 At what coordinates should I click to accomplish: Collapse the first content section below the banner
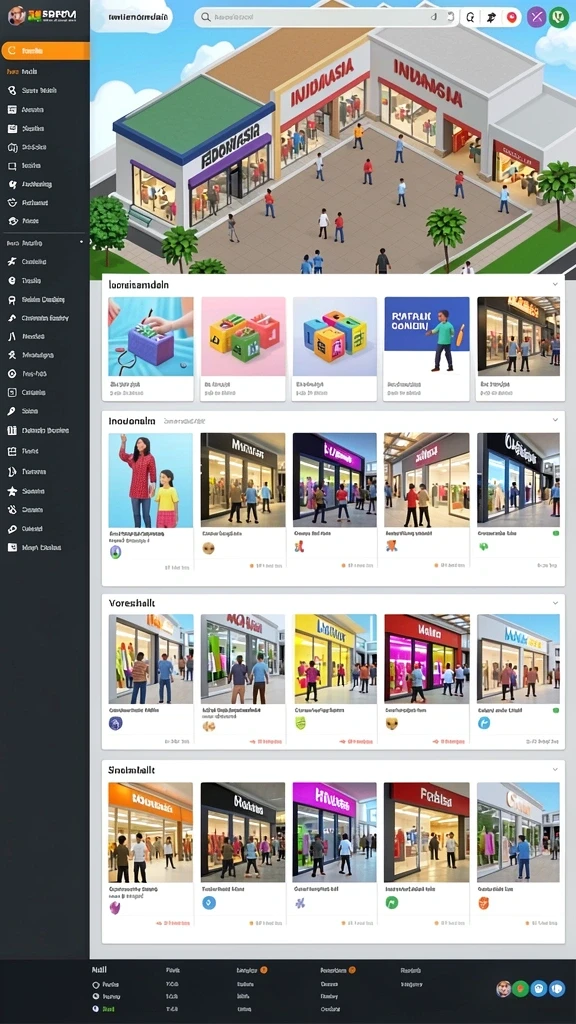pos(555,284)
